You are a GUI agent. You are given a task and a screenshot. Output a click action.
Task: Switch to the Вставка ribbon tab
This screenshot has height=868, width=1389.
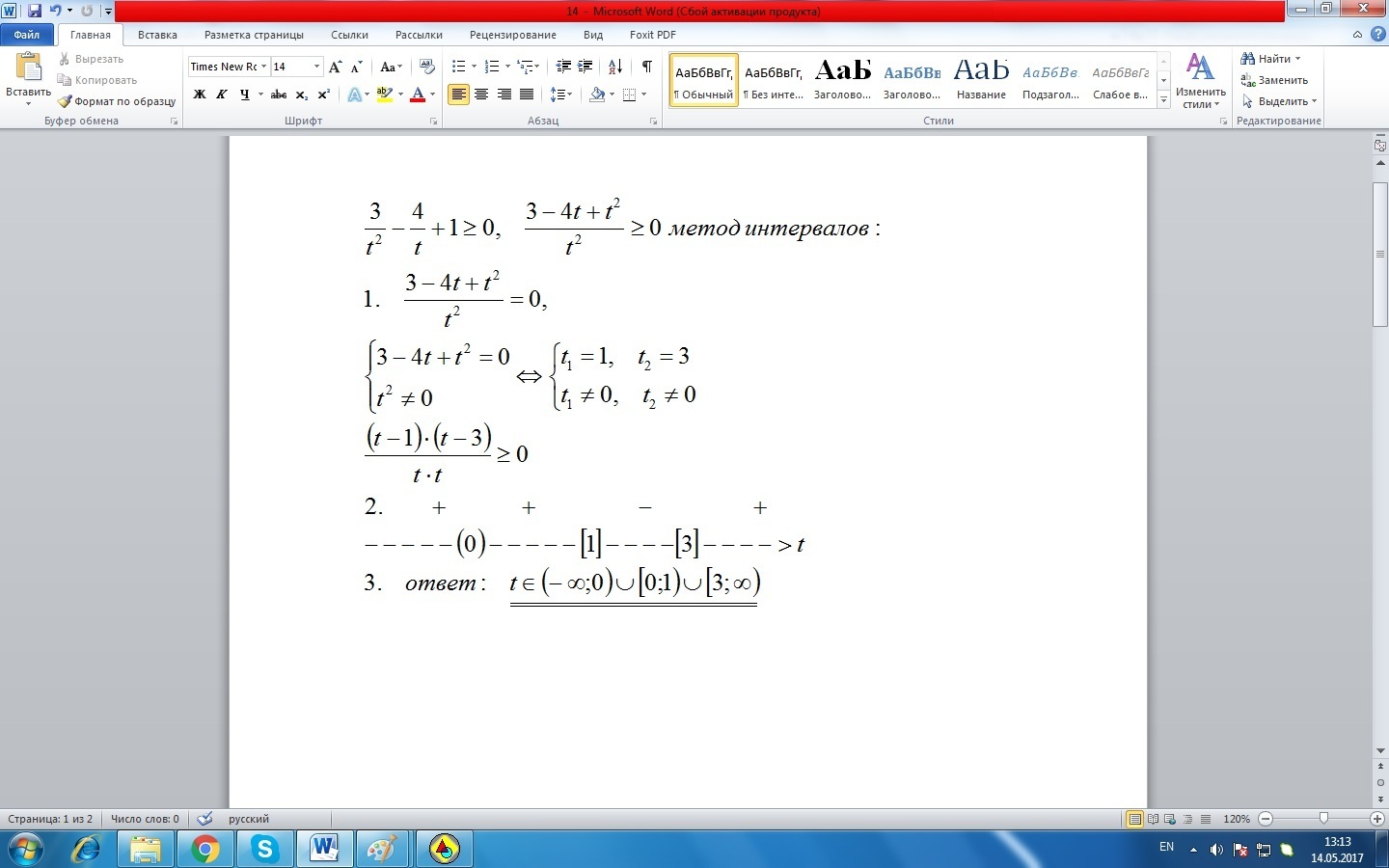157,35
